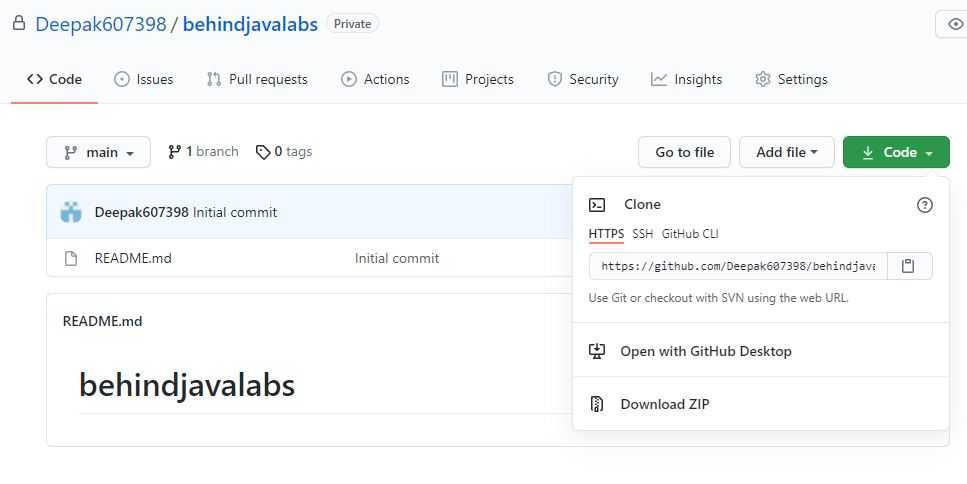Viewport: 967px width, 484px height.
Task: Click the Download ZIP archive icon
Action: 597,404
